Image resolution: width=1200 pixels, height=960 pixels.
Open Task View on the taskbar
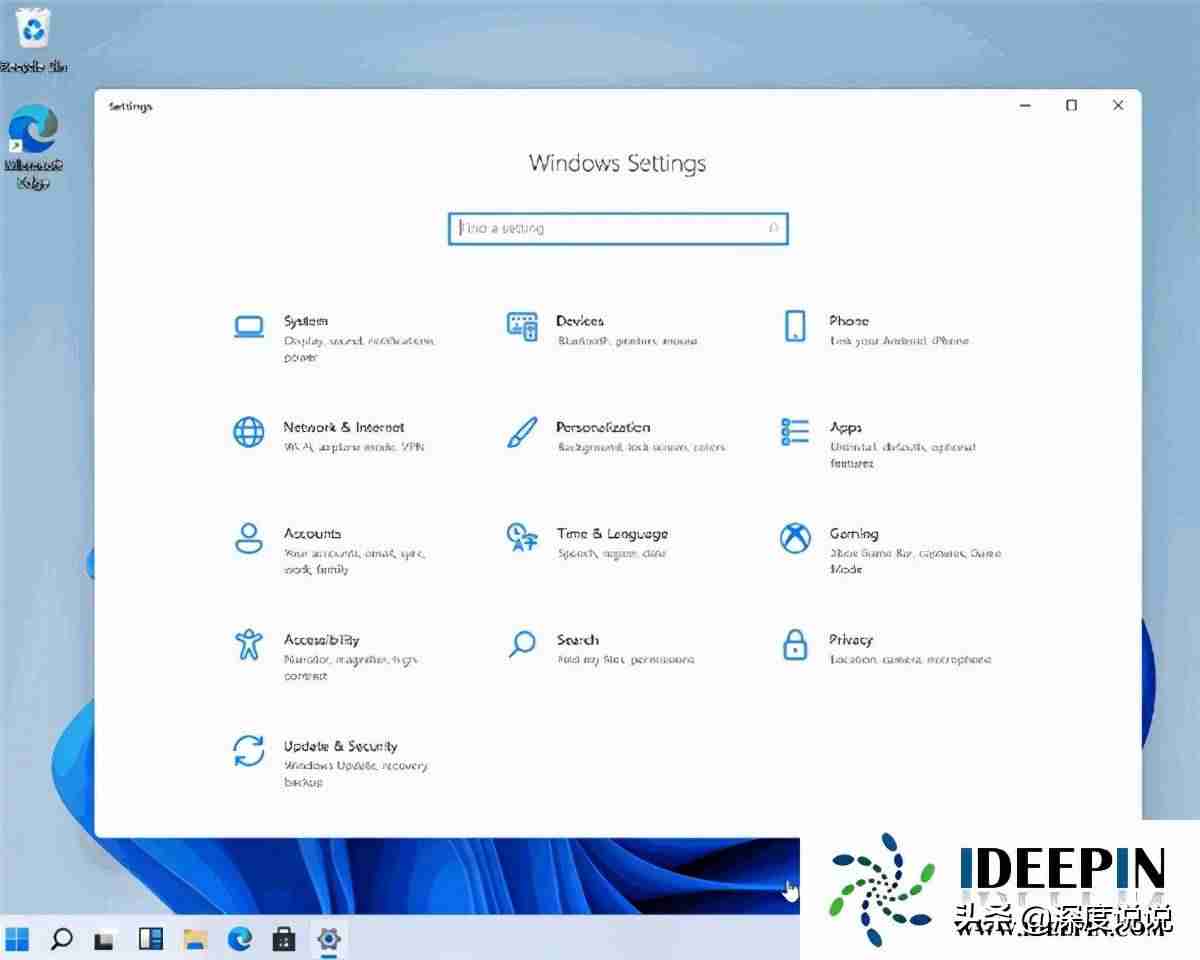[x=104, y=940]
